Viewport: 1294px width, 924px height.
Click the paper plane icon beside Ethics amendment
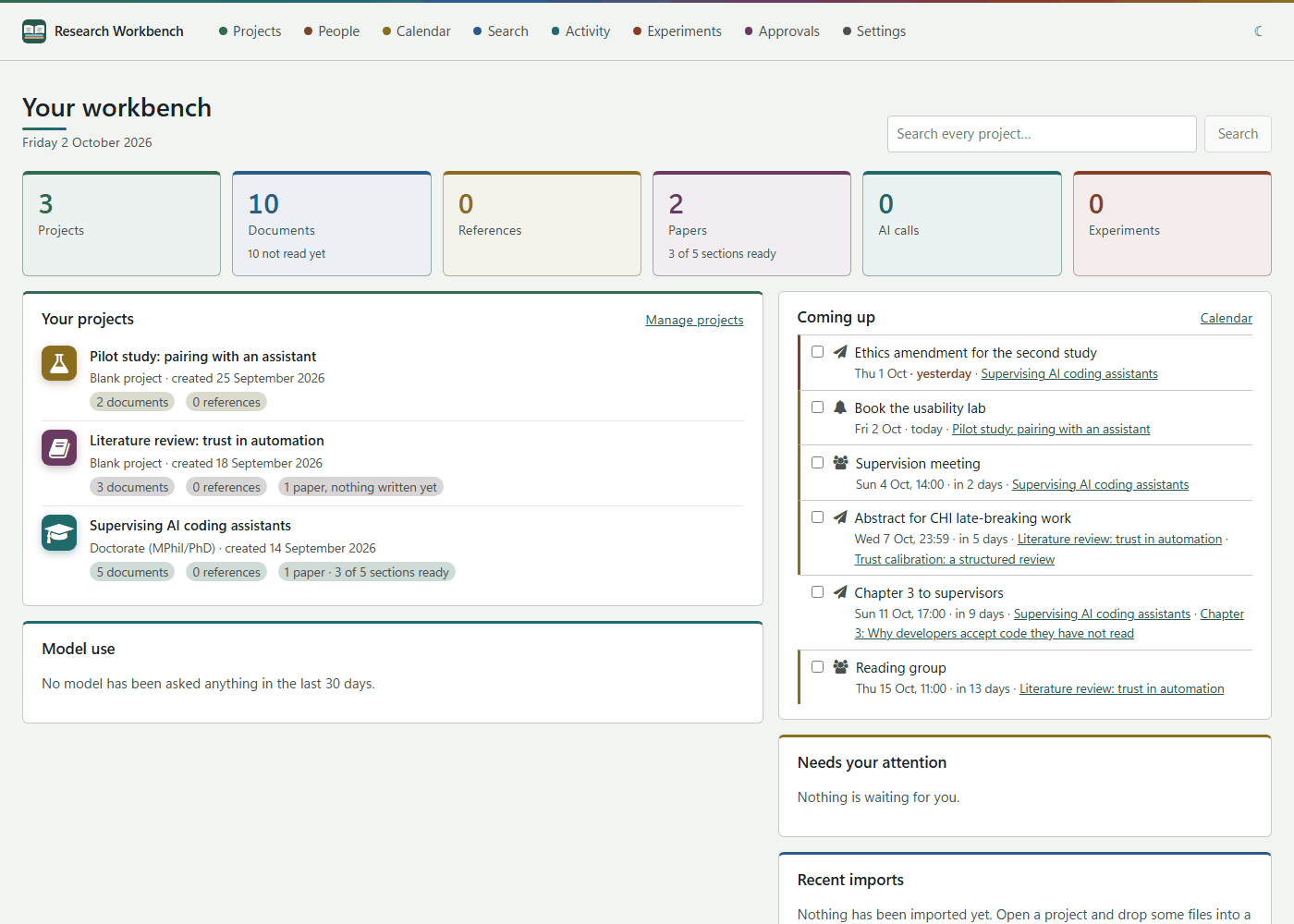840,352
